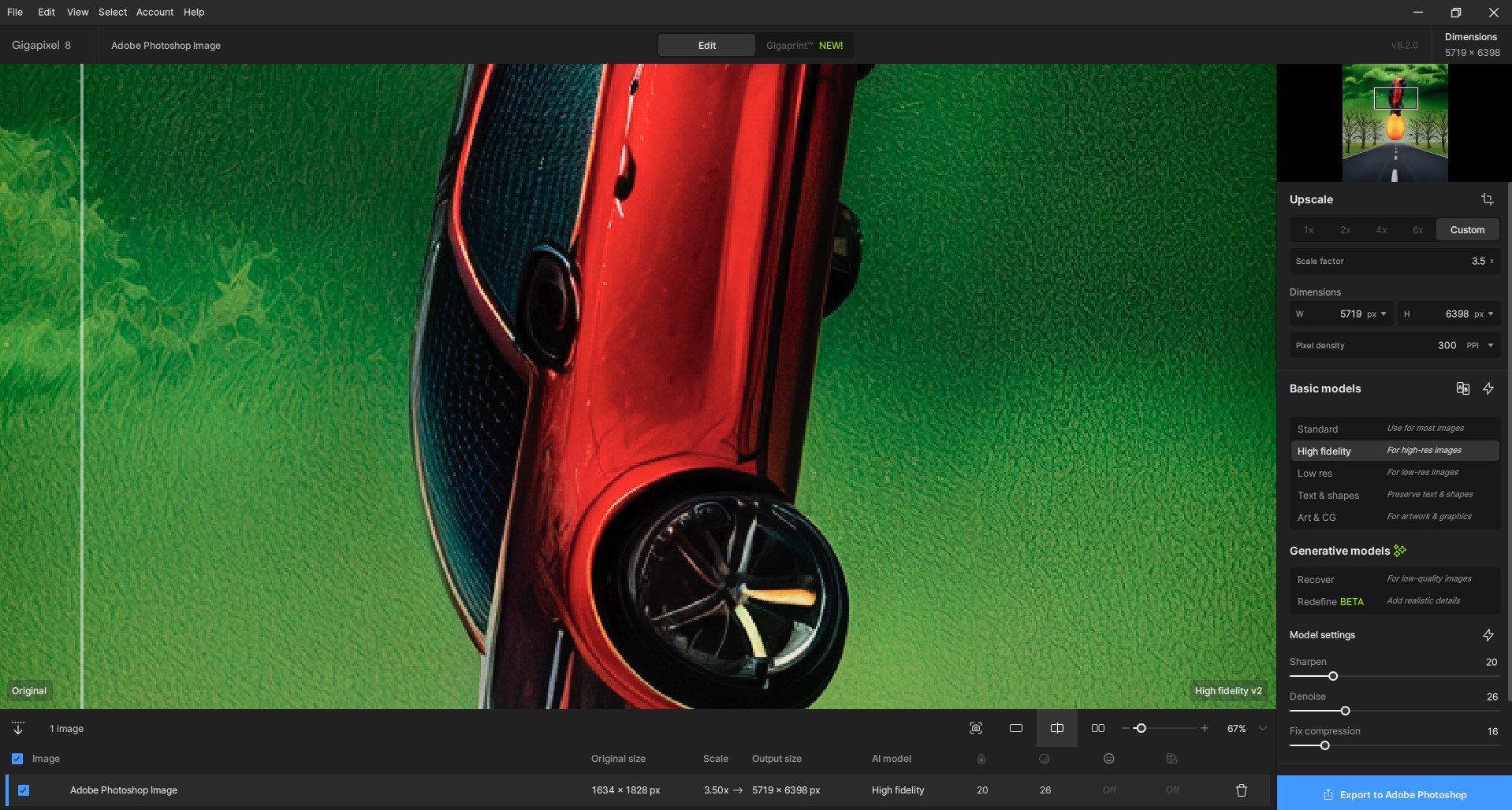This screenshot has height=810, width=1512.
Task: Expand the zoom percentage dropdown
Action: 1262,728
